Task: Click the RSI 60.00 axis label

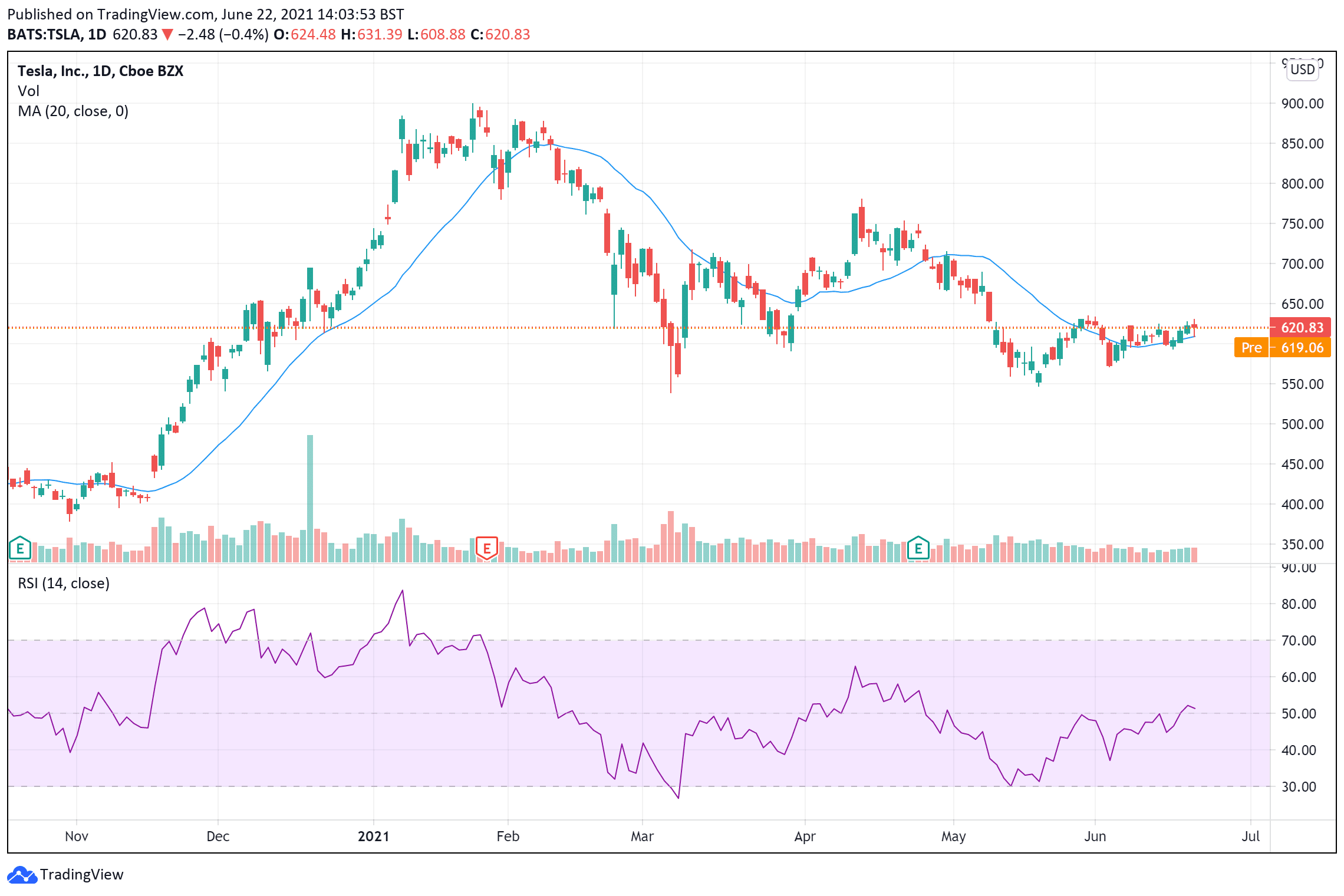Action: (x=1299, y=677)
